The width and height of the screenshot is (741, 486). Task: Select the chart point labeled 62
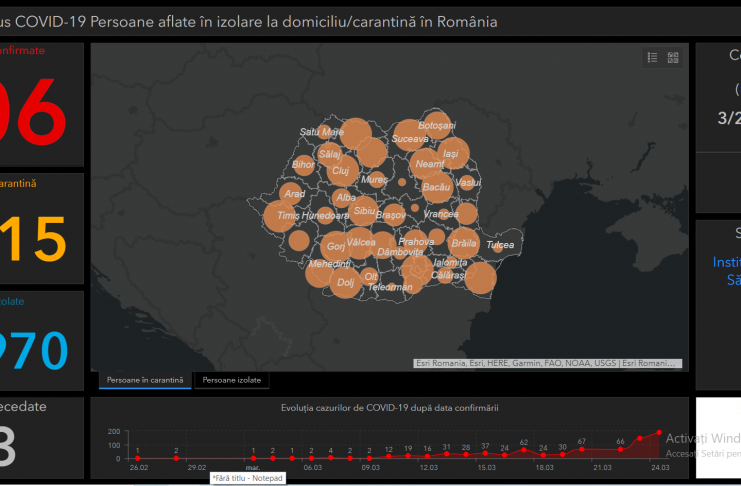click(x=524, y=453)
